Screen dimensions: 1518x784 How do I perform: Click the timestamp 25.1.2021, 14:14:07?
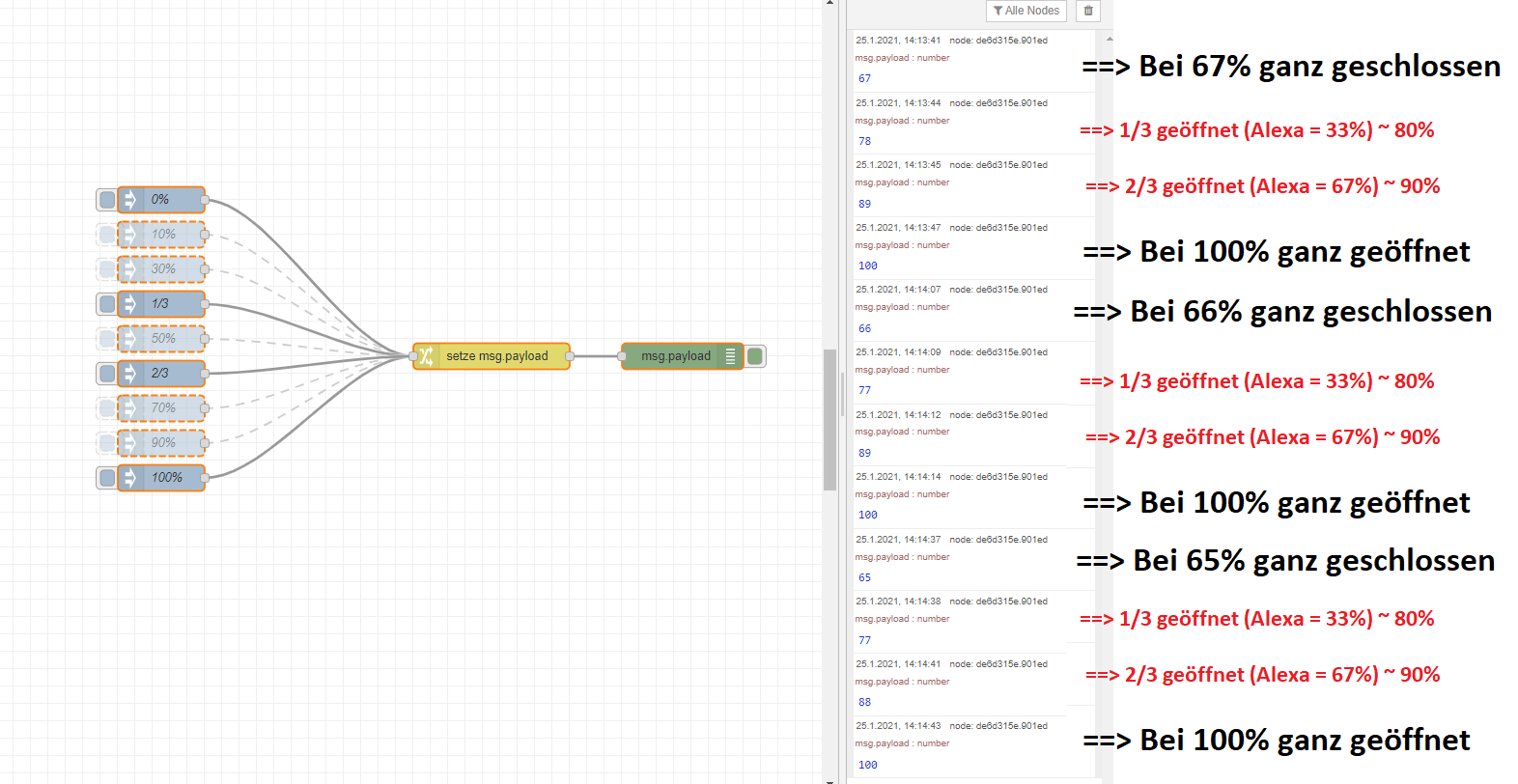pyautogui.click(x=898, y=290)
